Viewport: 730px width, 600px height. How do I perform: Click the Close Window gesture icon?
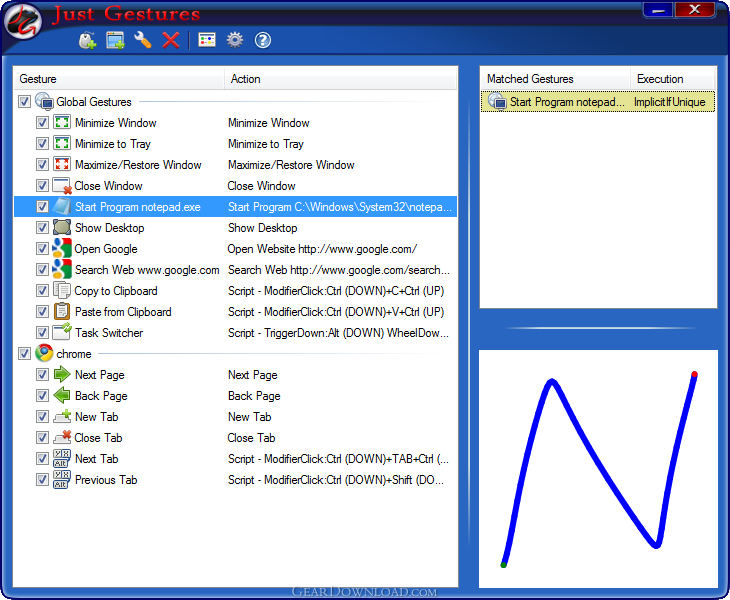[x=62, y=186]
